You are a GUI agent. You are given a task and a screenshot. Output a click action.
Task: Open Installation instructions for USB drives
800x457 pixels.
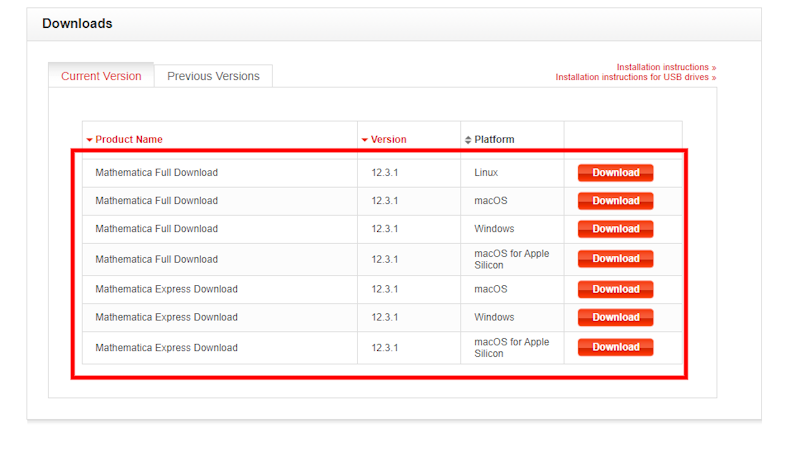635,77
